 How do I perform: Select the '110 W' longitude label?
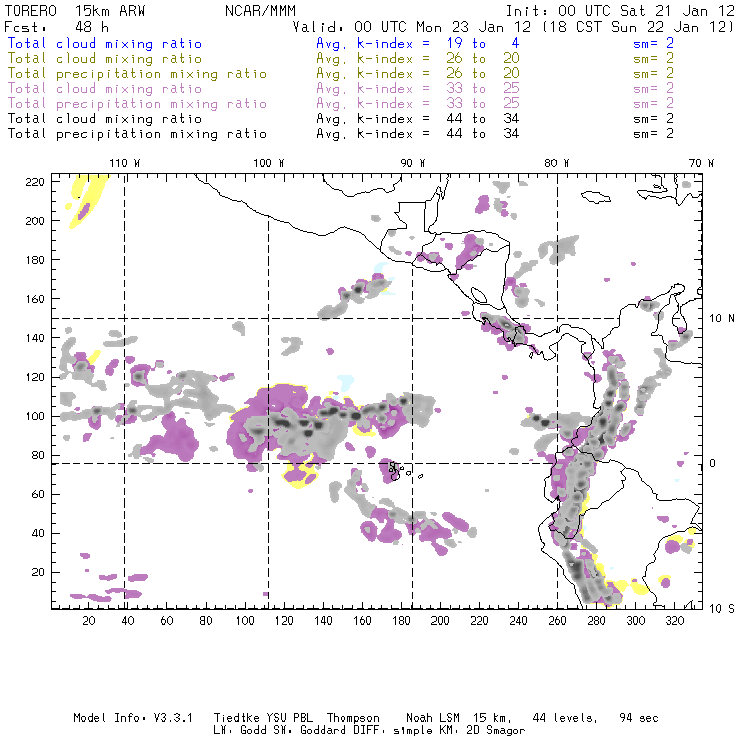tap(125, 163)
